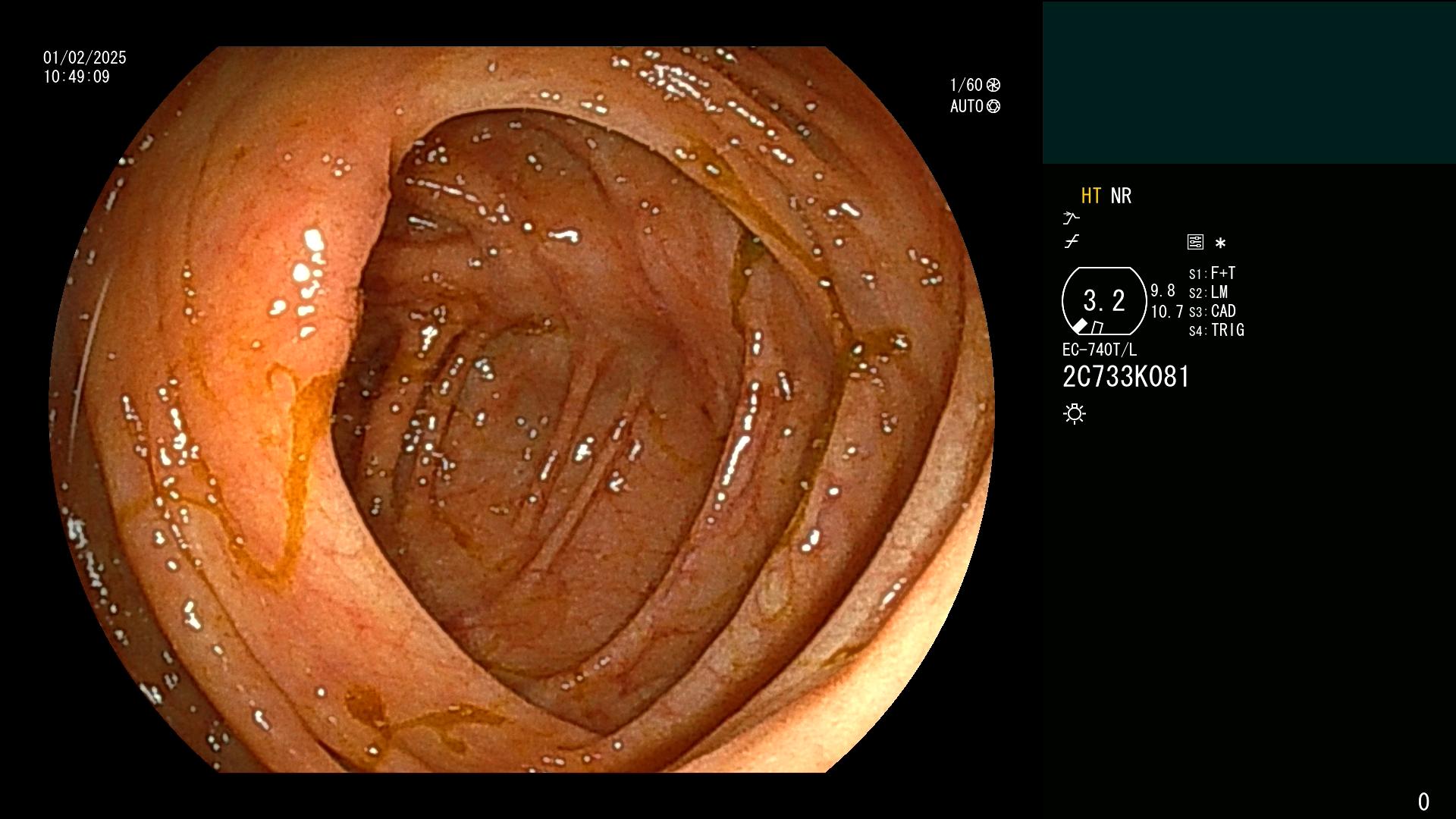Click the 9.8 distal diameter value
Image resolution: width=1456 pixels, height=819 pixels.
(x=1163, y=290)
